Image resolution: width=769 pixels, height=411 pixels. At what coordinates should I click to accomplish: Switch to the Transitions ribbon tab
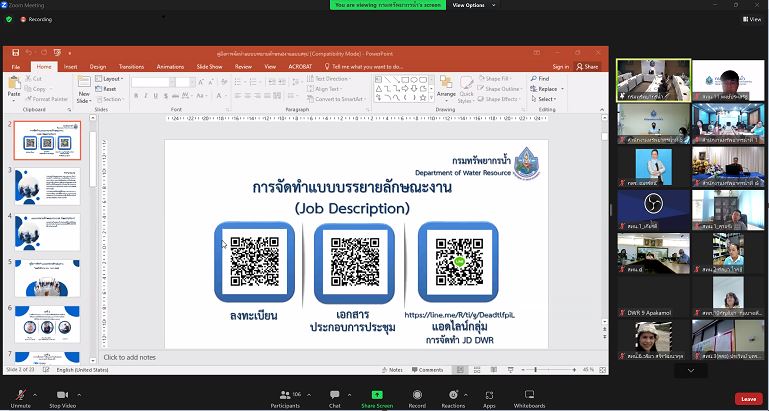coord(131,67)
